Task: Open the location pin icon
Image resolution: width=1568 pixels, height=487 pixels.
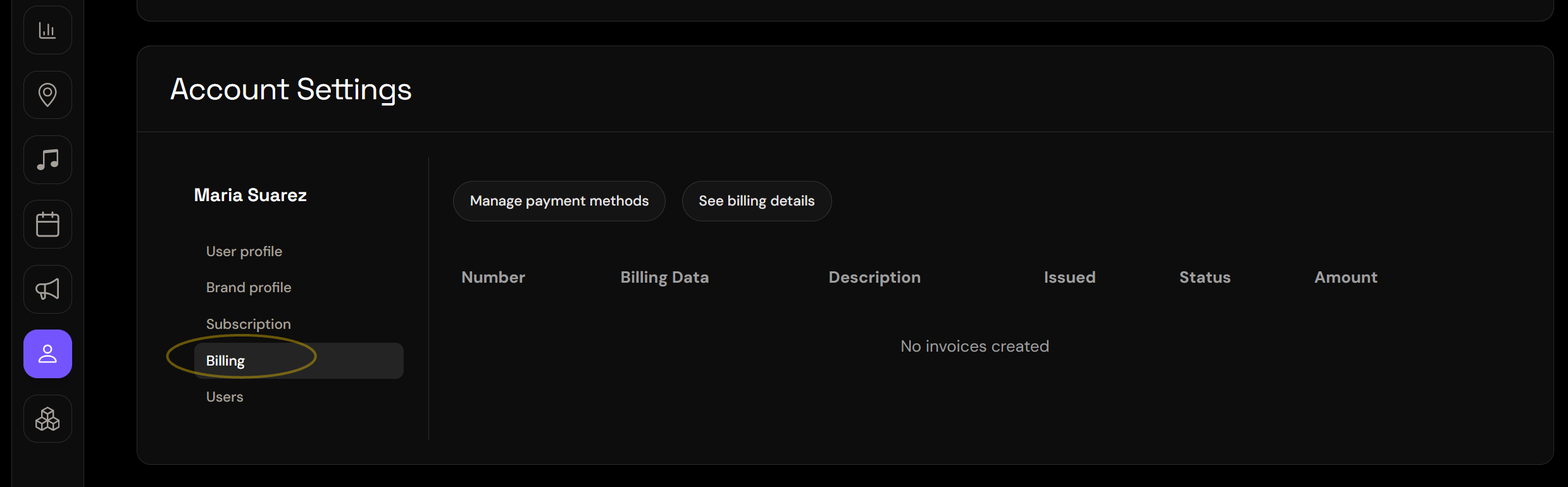Action: pos(47,95)
